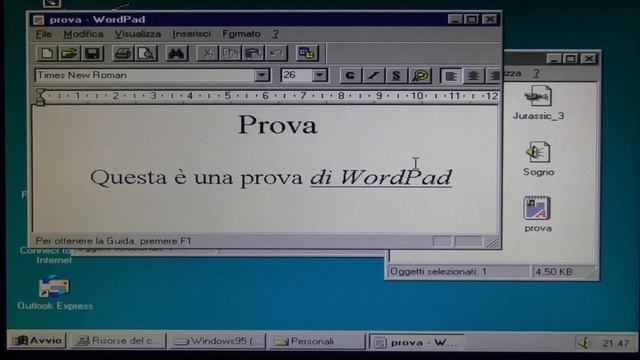This screenshot has width=640, height=360.
Task: Open the File menu in WordPad
Action: tap(44, 34)
